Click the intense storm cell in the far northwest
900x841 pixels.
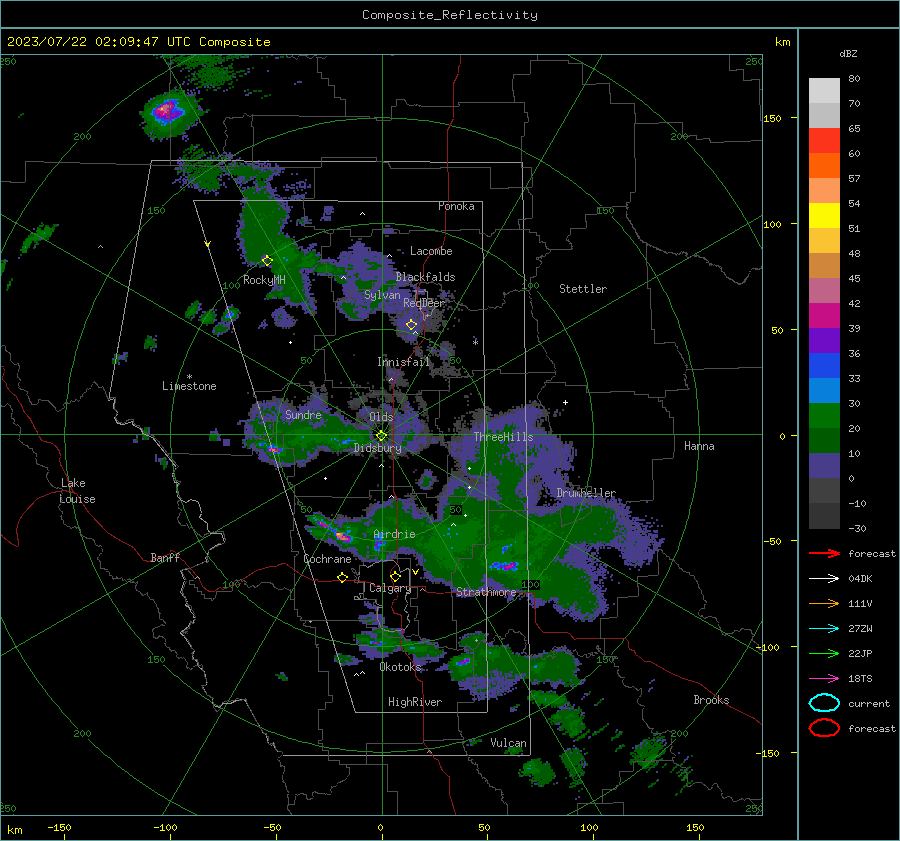pos(167,110)
